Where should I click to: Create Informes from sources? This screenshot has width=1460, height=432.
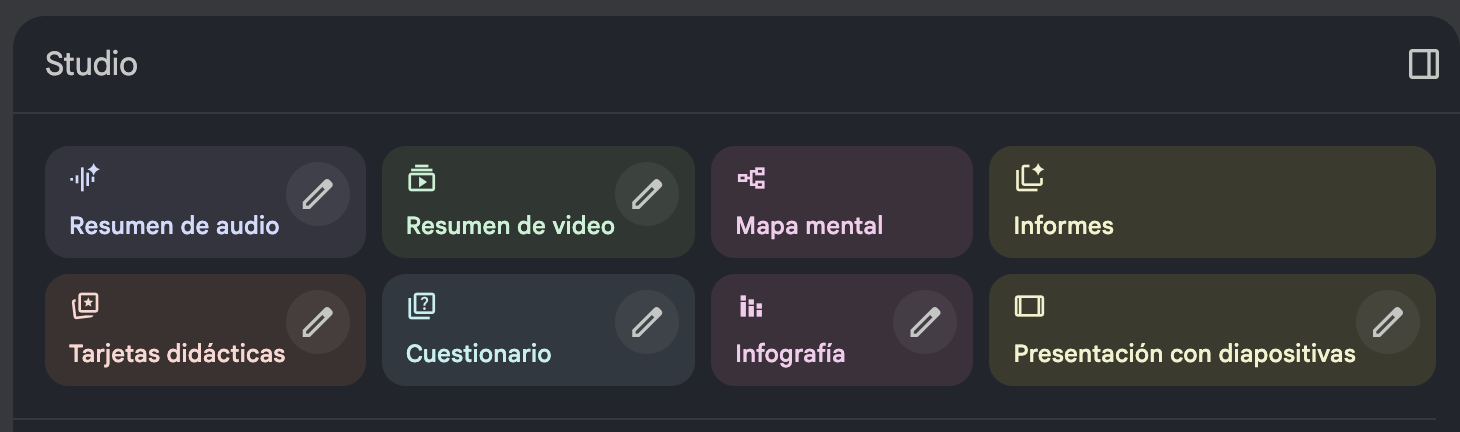[x=1063, y=226]
